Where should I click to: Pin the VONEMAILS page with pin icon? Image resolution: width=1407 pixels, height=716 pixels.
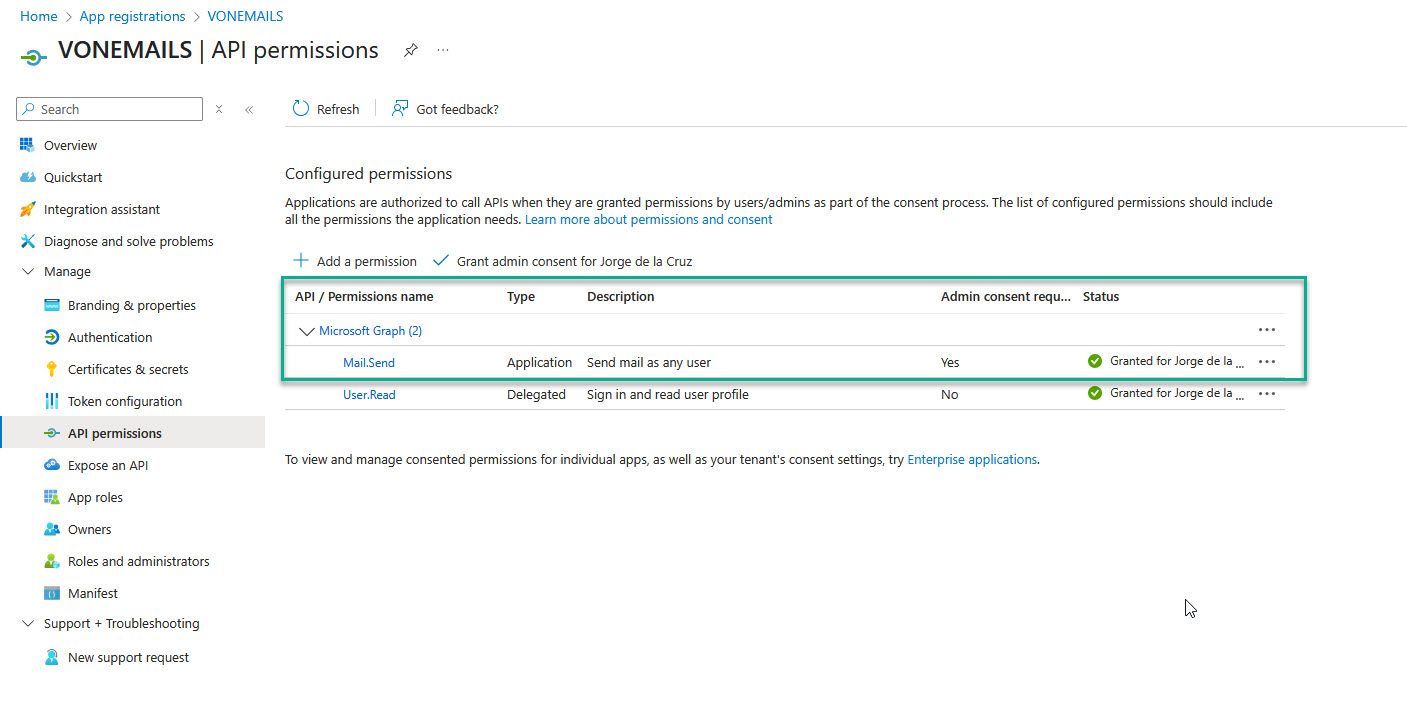411,50
